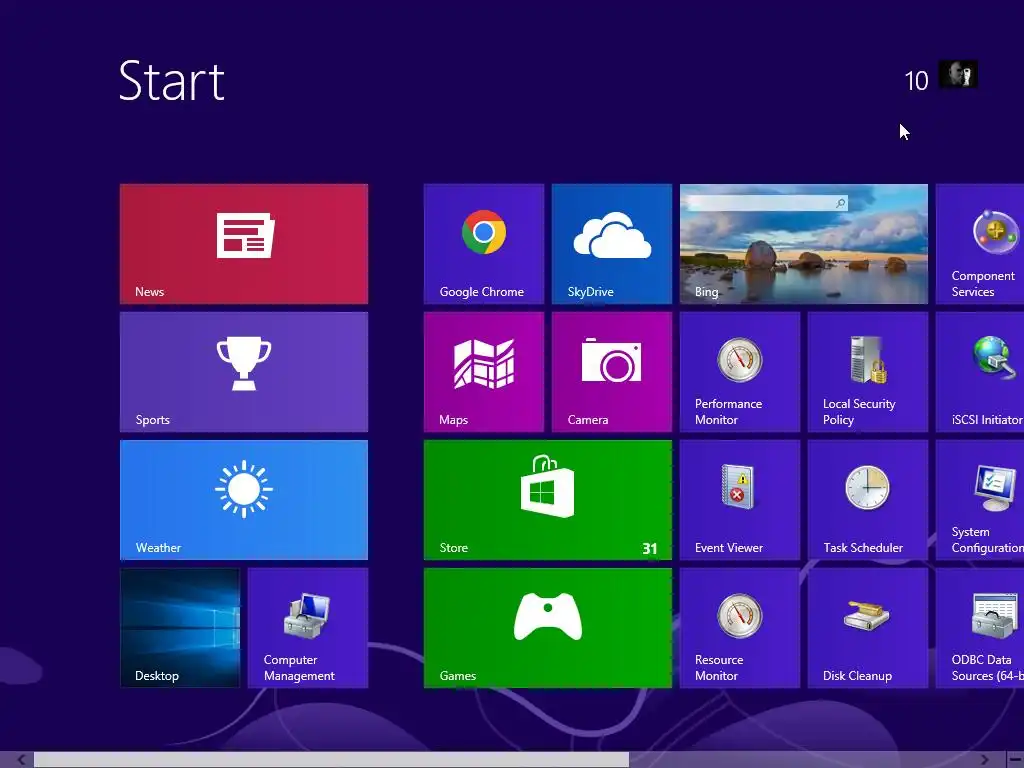Open the Weather tile

pyautogui.click(x=244, y=500)
